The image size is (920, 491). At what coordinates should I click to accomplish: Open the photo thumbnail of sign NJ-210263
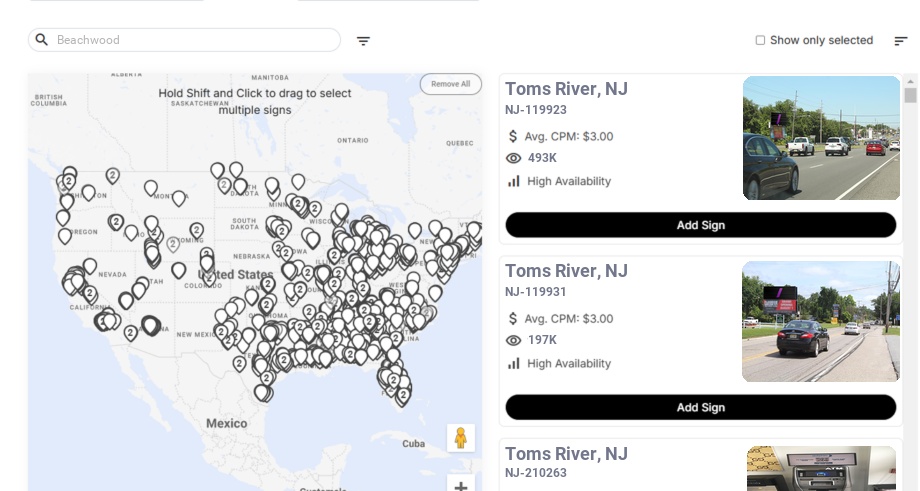pos(821,468)
